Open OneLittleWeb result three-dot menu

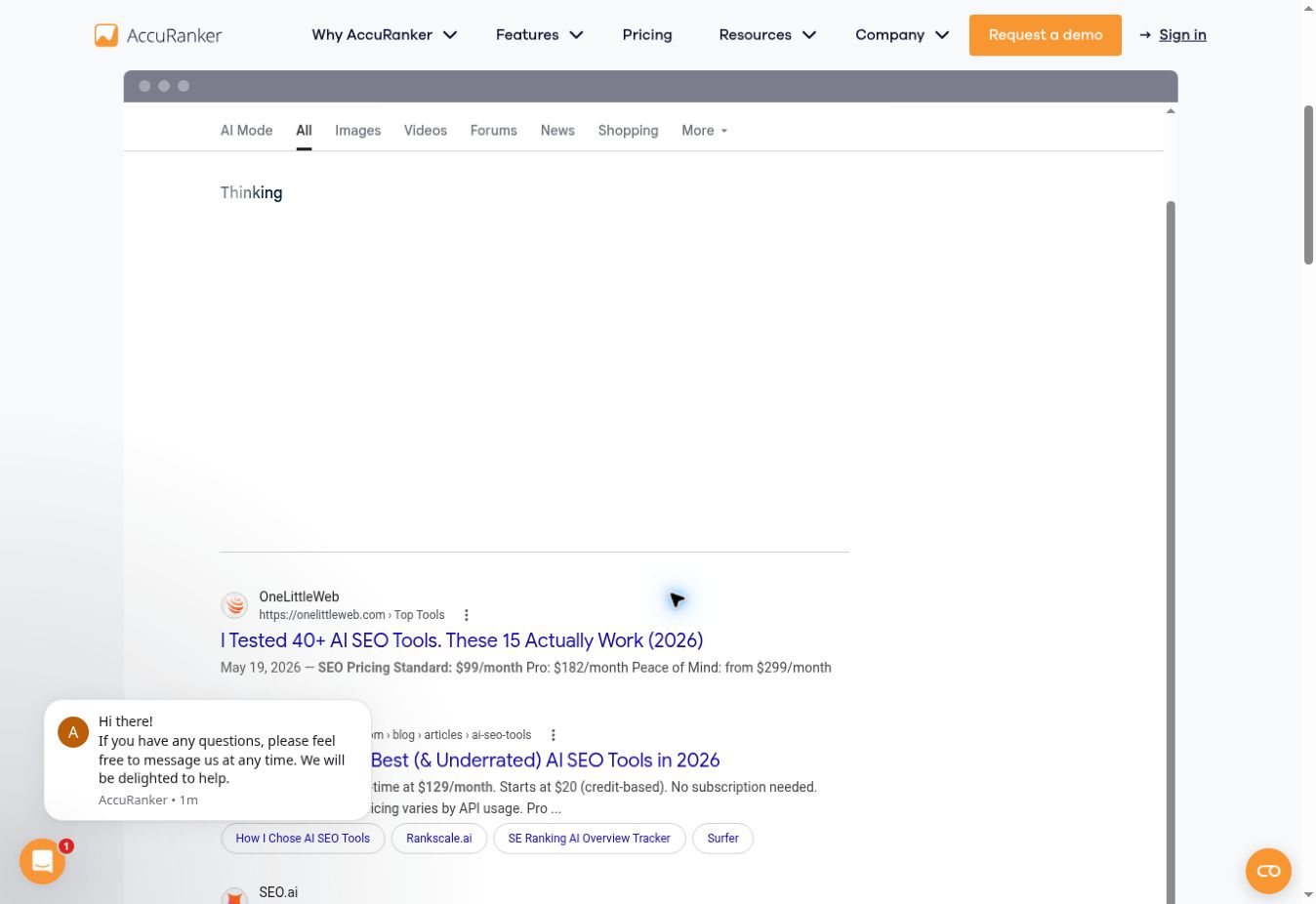pyautogui.click(x=467, y=615)
